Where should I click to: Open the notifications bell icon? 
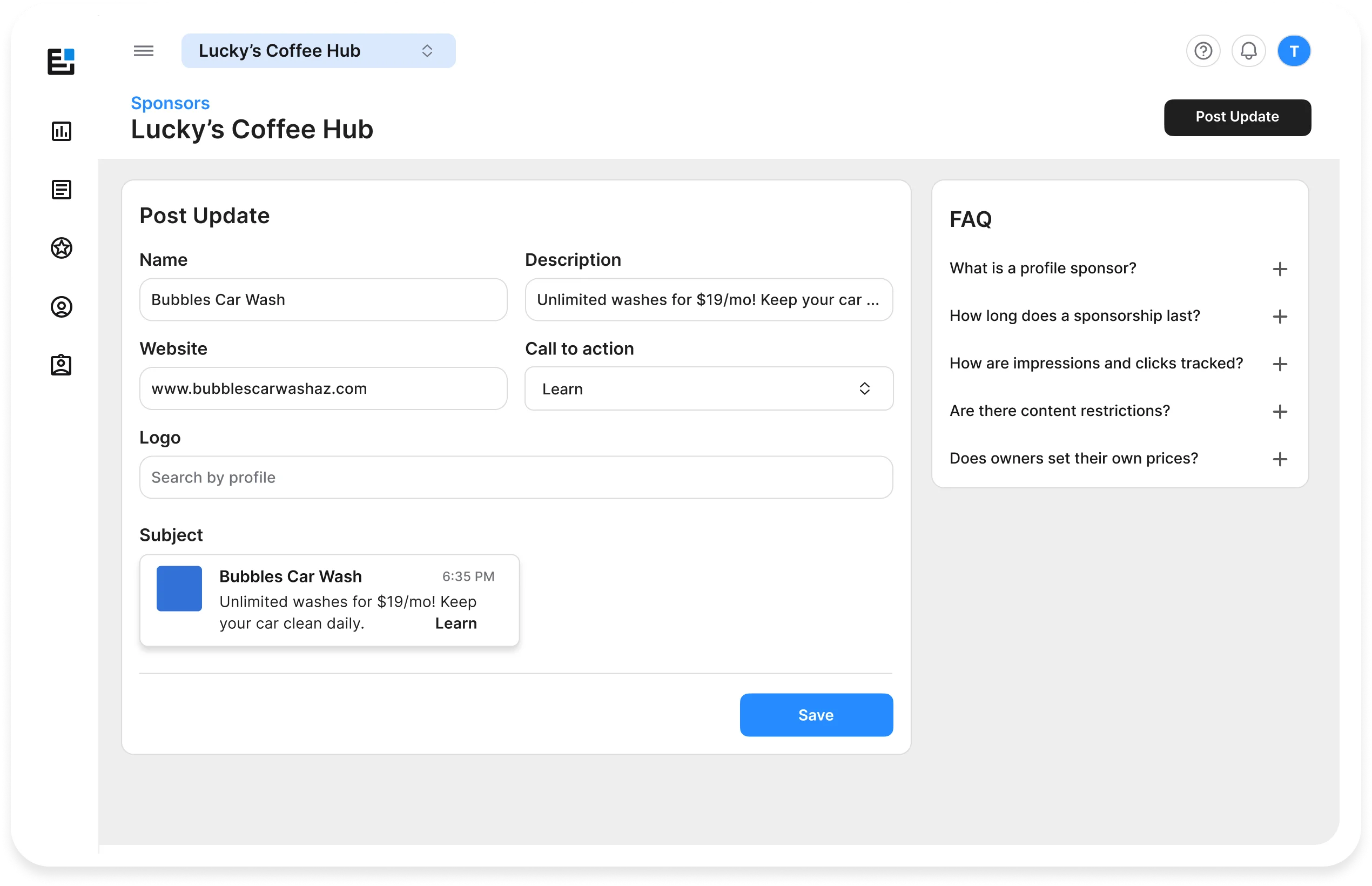pos(1248,51)
